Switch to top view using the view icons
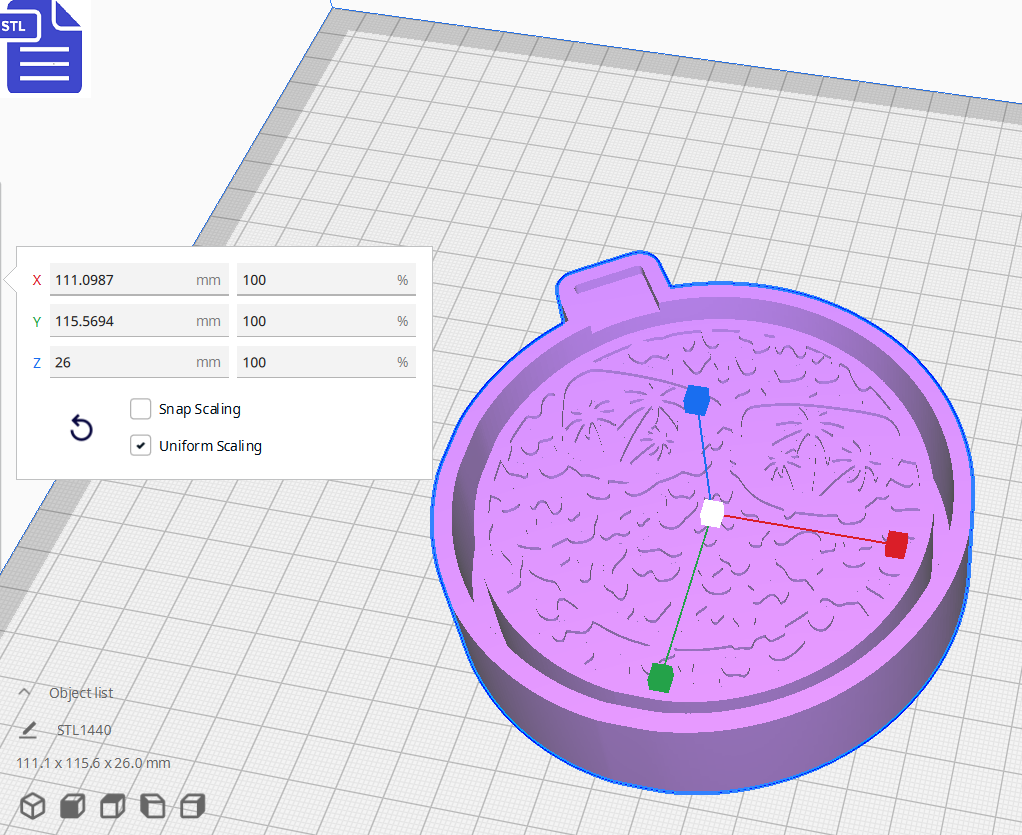This screenshot has height=835, width=1022. 112,805
